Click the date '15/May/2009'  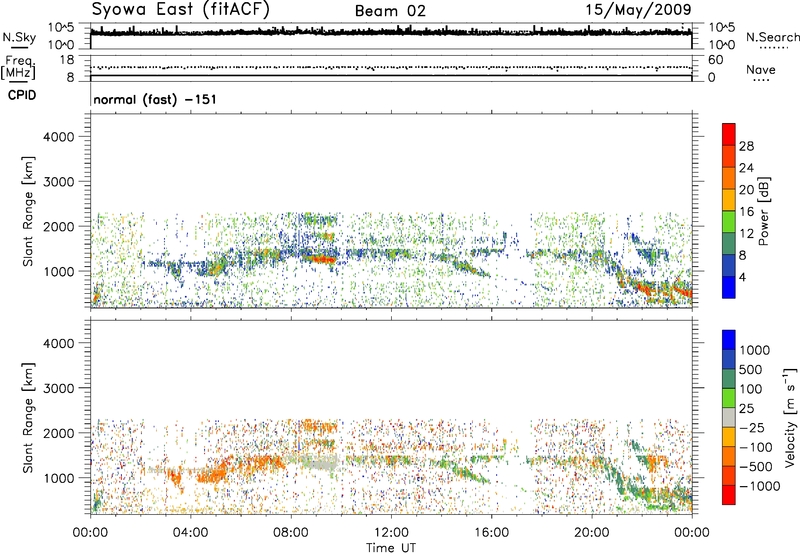point(638,10)
